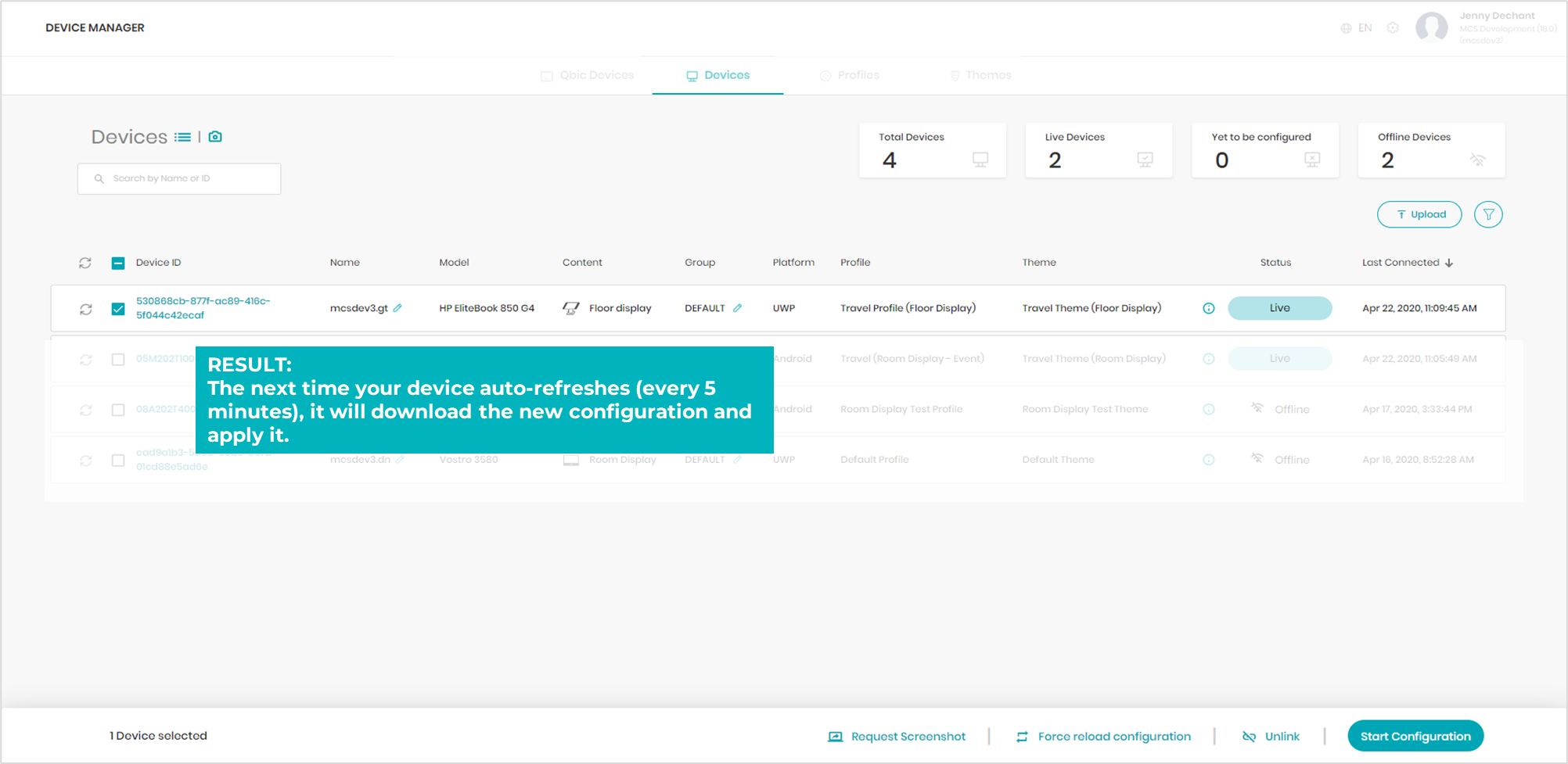The image size is (1568, 764).
Task: Open the settings gear in header
Action: 1393,28
